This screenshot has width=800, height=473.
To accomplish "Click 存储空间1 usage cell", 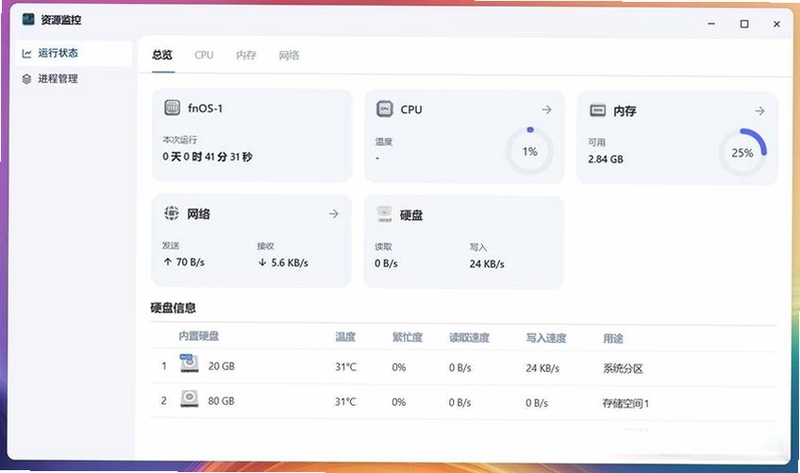I will [x=626, y=404].
